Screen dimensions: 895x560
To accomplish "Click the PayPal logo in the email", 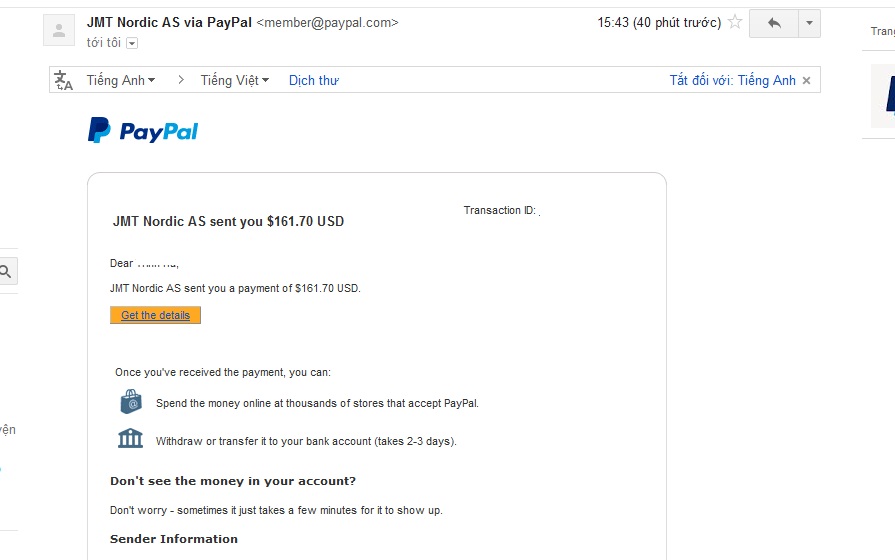I will click(x=143, y=131).
